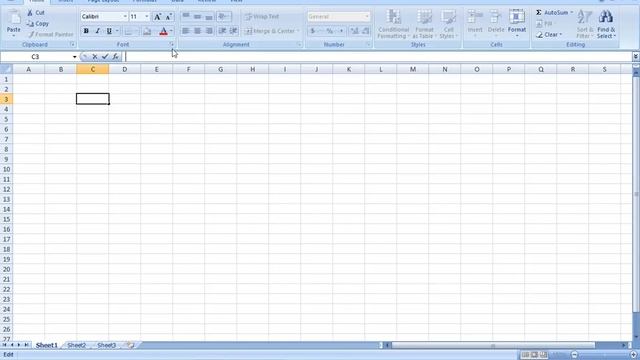Click the borders icon in Font group

(x=128, y=31)
